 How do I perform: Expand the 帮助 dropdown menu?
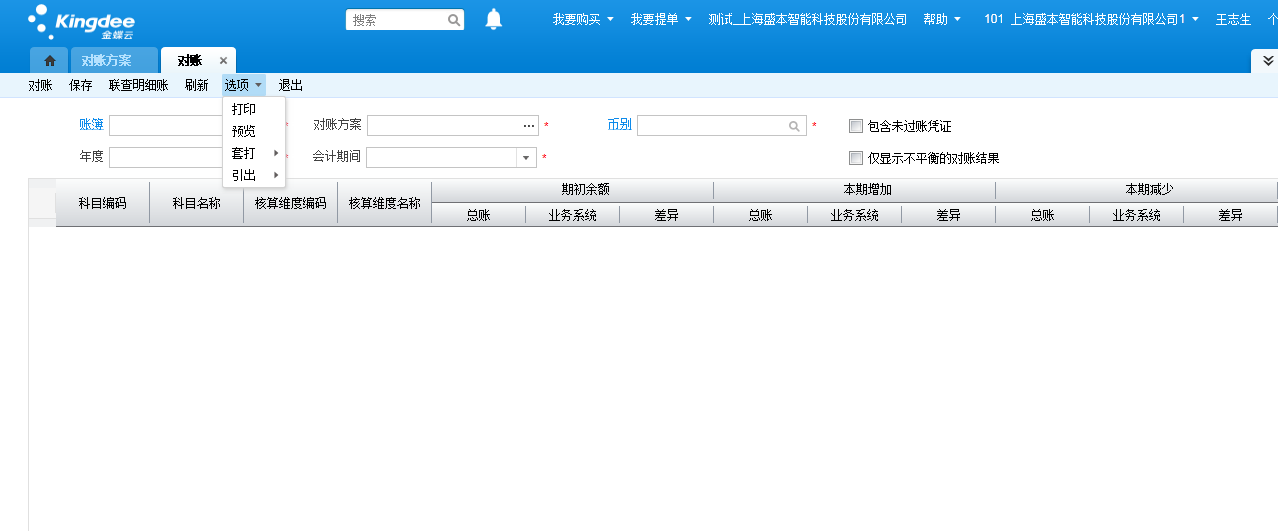pyautogui.click(x=941, y=20)
